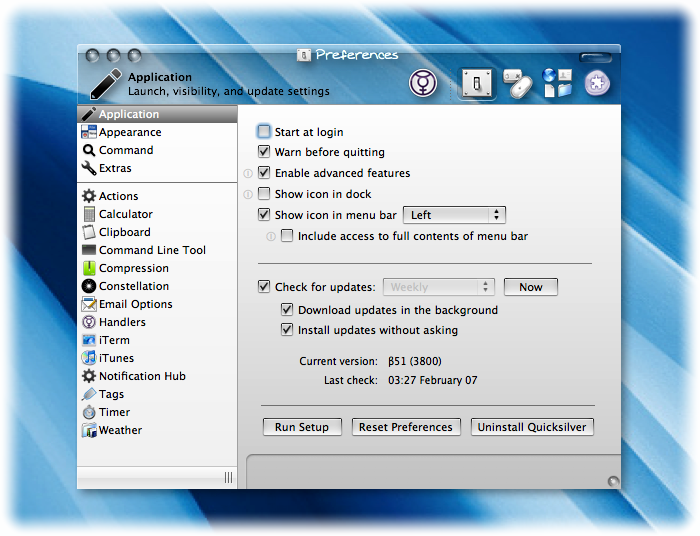Select the Command preference pane
This screenshot has height=536, width=700.
tap(157, 150)
